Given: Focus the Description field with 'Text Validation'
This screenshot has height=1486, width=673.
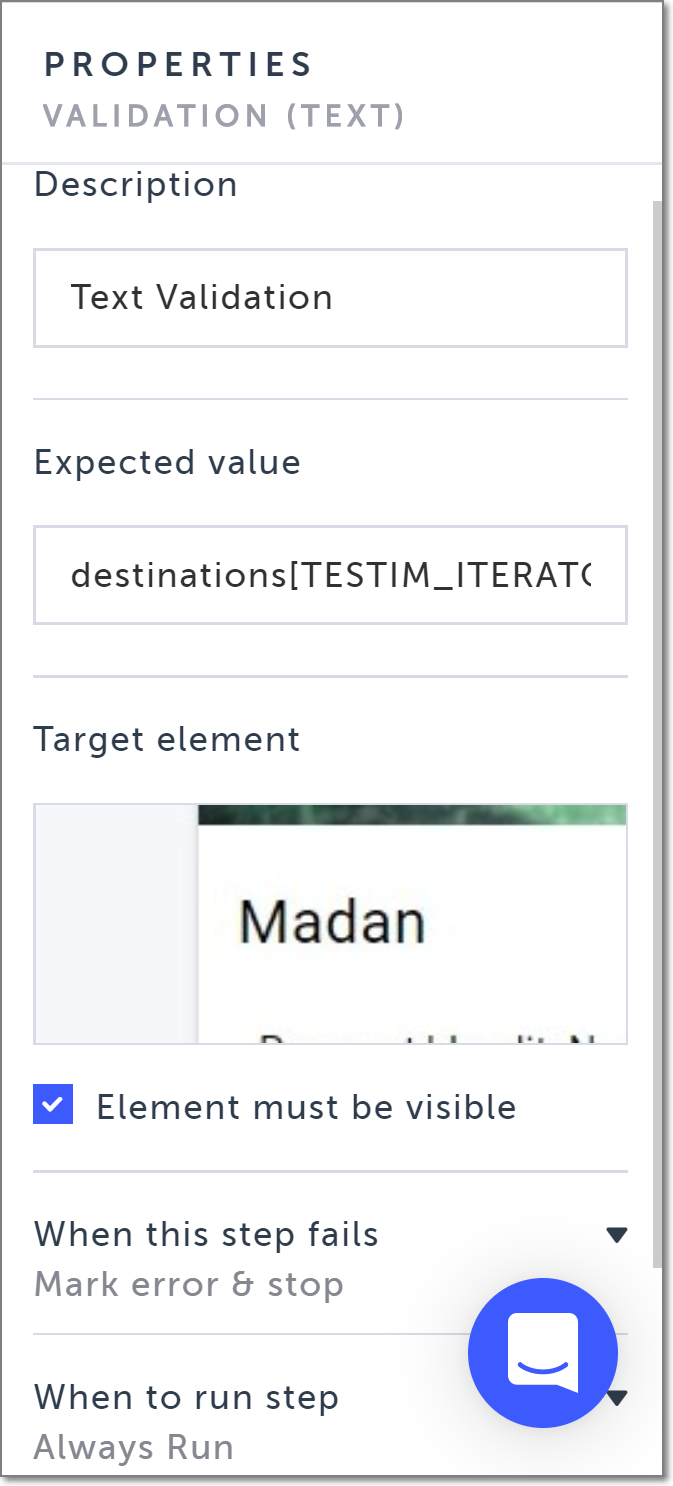Looking at the screenshot, I should (x=330, y=298).
